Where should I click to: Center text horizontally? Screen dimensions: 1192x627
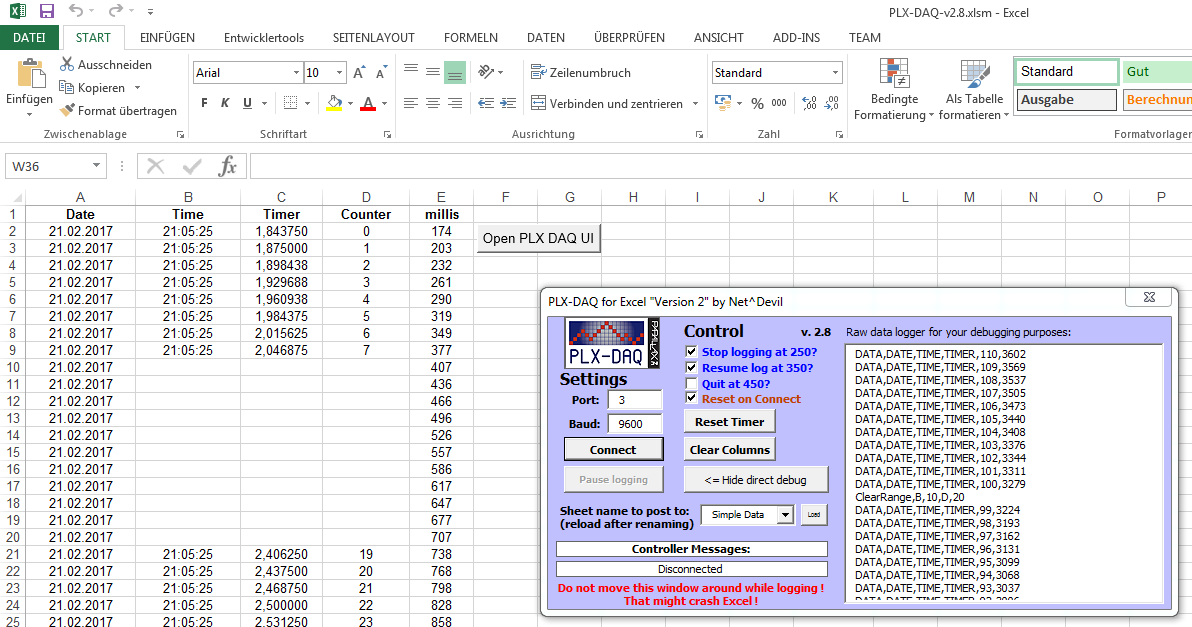pos(433,103)
